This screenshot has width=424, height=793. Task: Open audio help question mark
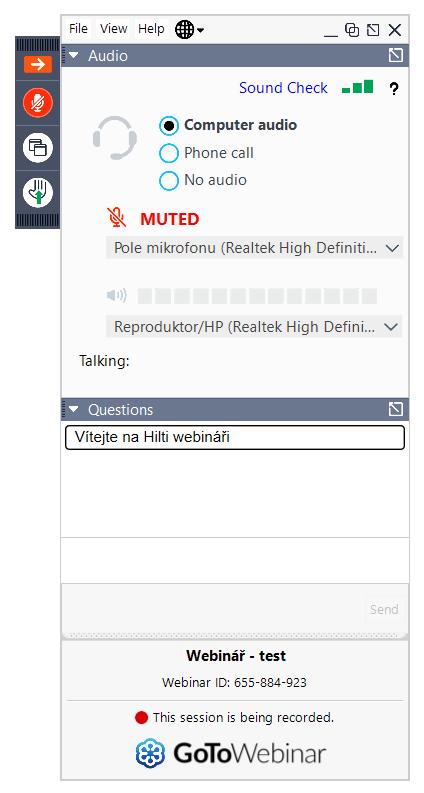[x=394, y=89]
